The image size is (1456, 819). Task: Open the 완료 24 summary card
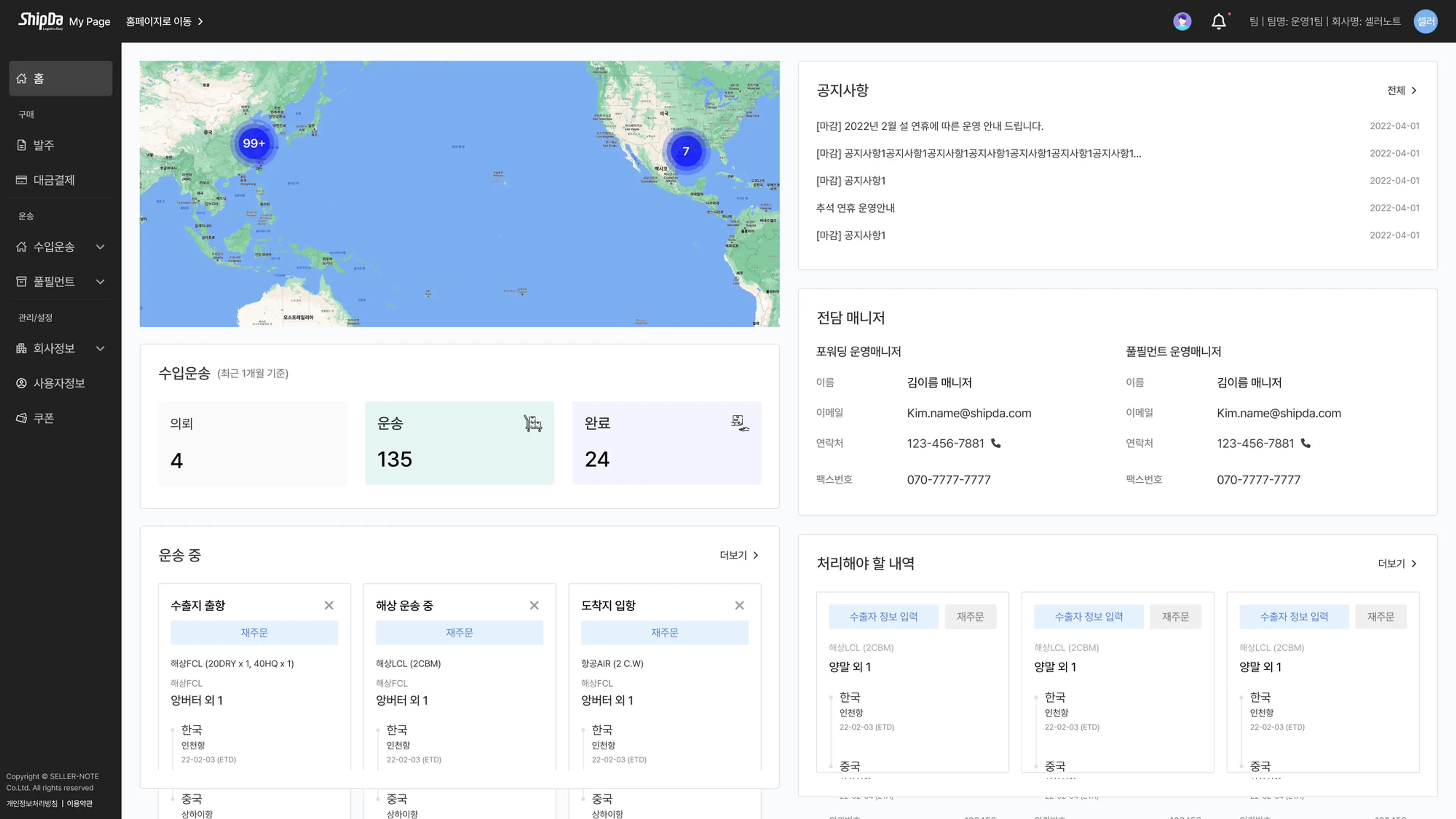pos(667,443)
